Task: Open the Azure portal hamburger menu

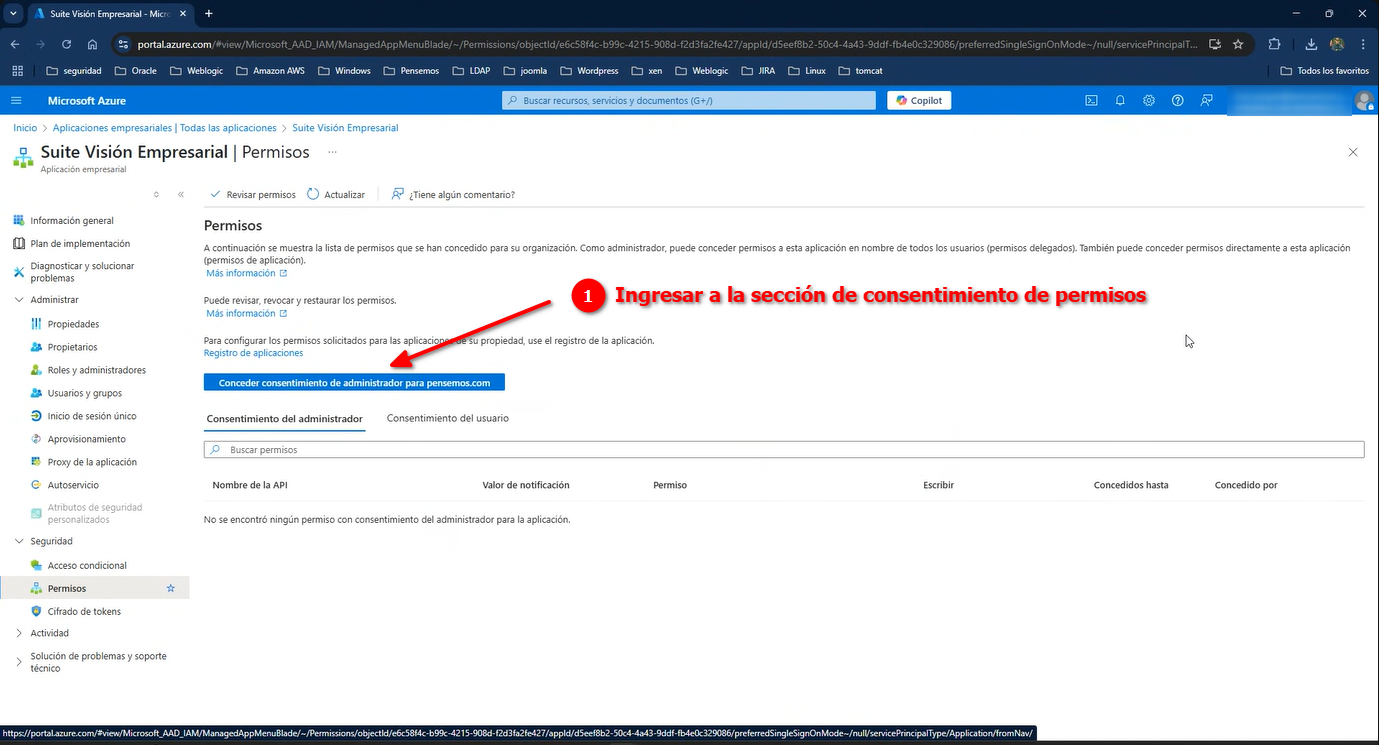Action: click(x=16, y=100)
